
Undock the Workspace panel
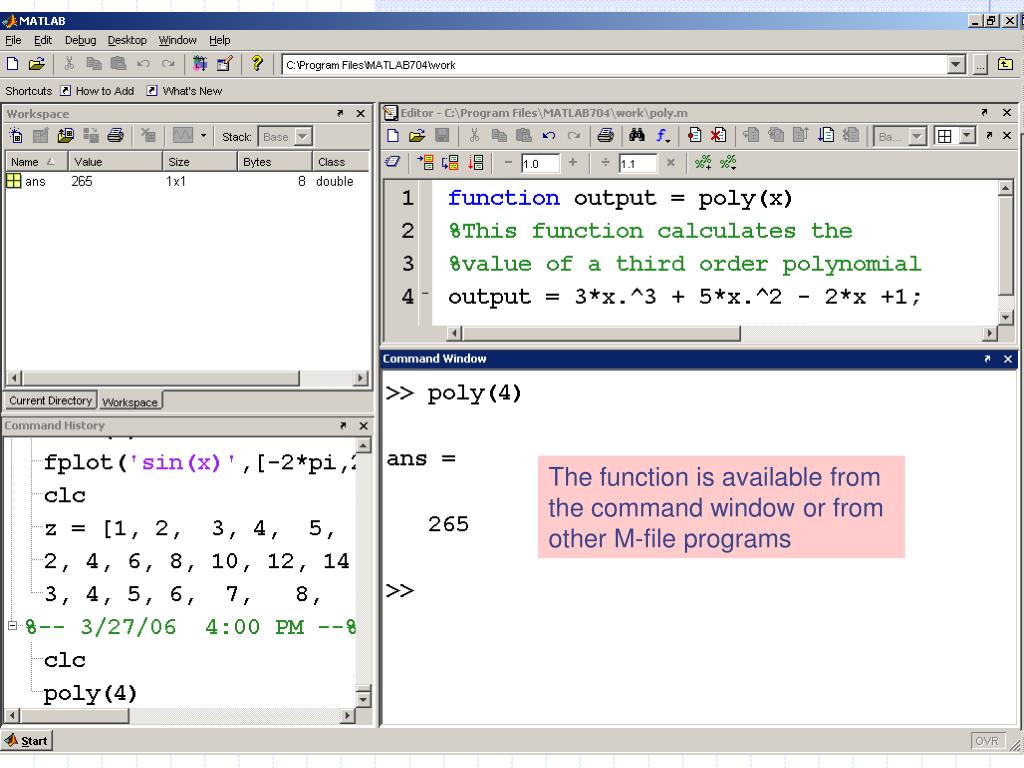click(340, 113)
